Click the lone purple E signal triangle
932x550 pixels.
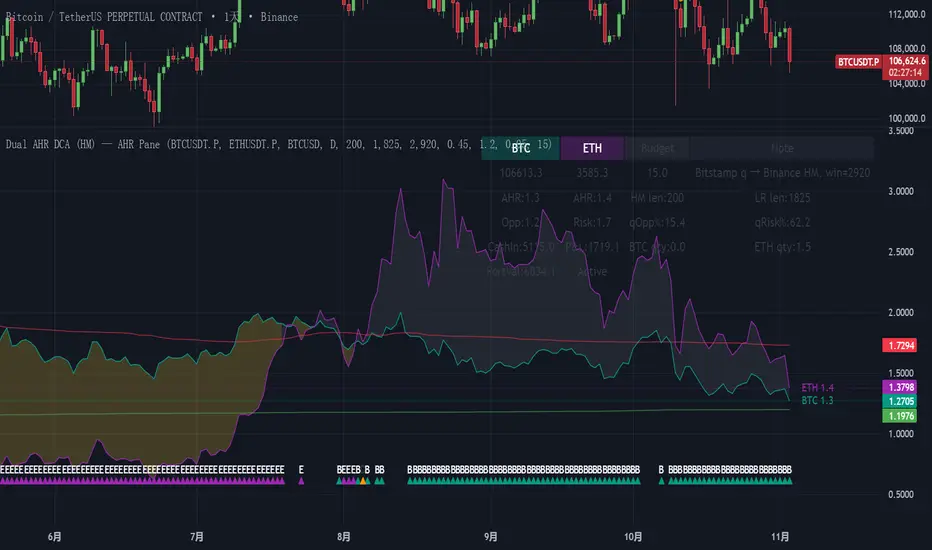coord(301,481)
